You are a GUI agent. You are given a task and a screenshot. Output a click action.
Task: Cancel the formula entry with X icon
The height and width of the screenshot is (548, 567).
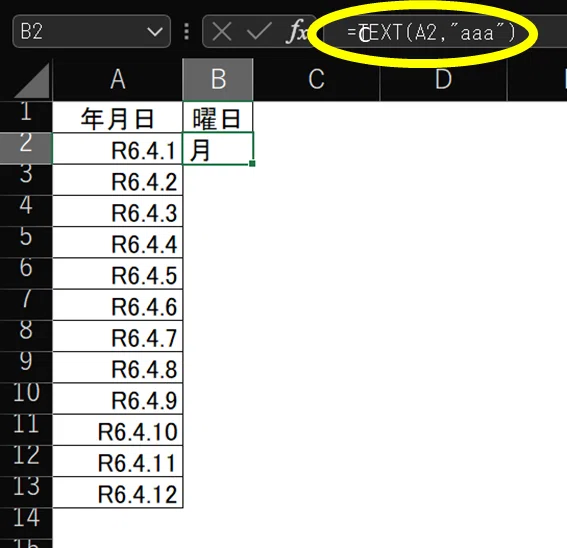(x=222, y=32)
